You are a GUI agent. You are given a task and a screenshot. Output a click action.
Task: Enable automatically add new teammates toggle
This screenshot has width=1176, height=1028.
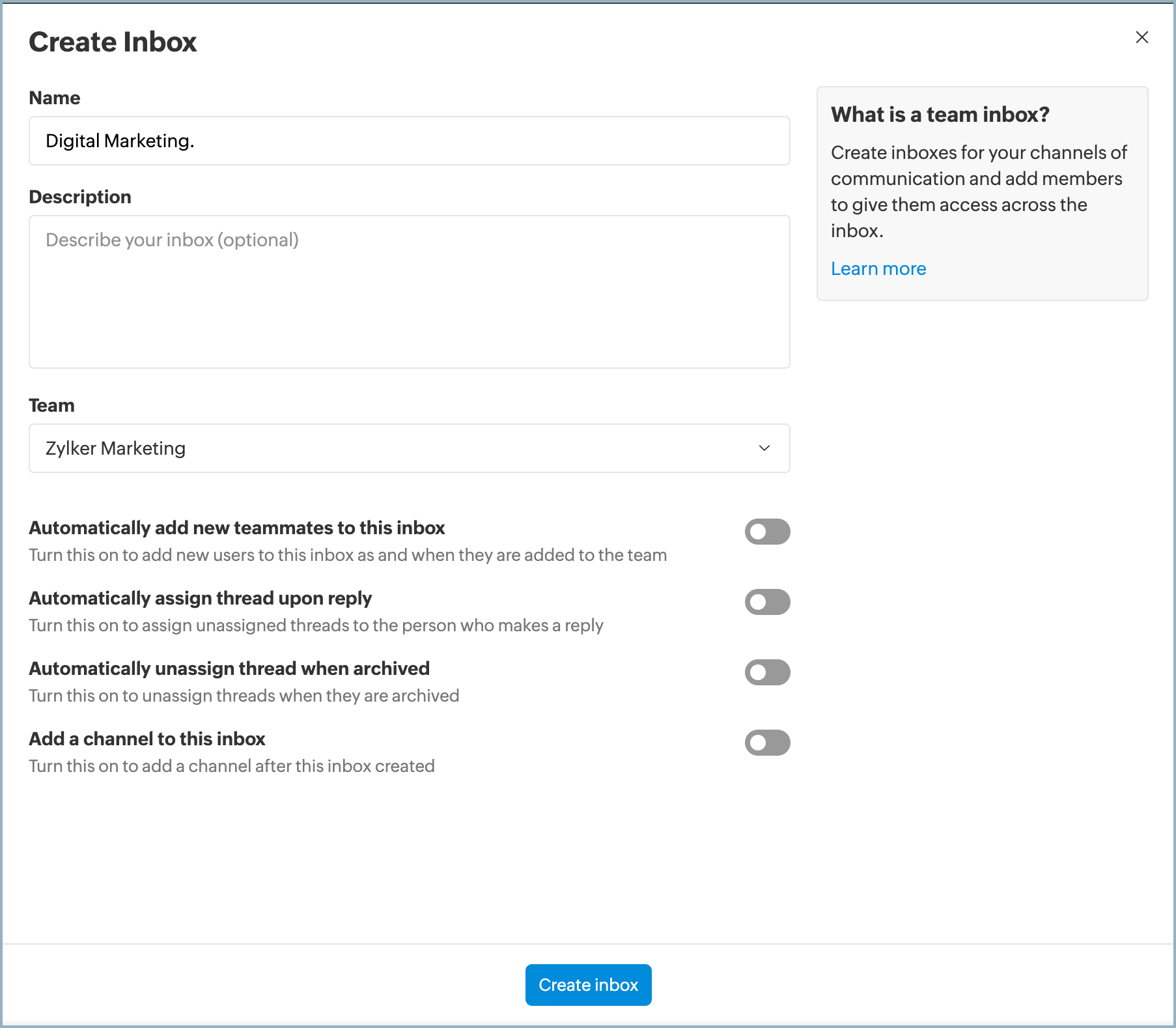pyautogui.click(x=767, y=532)
